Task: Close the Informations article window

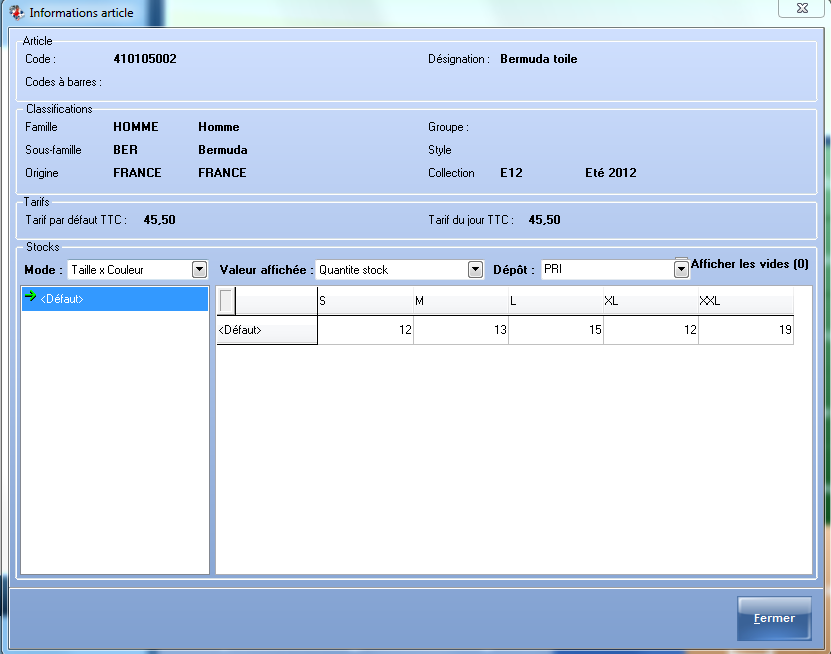Action: pyautogui.click(x=803, y=9)
